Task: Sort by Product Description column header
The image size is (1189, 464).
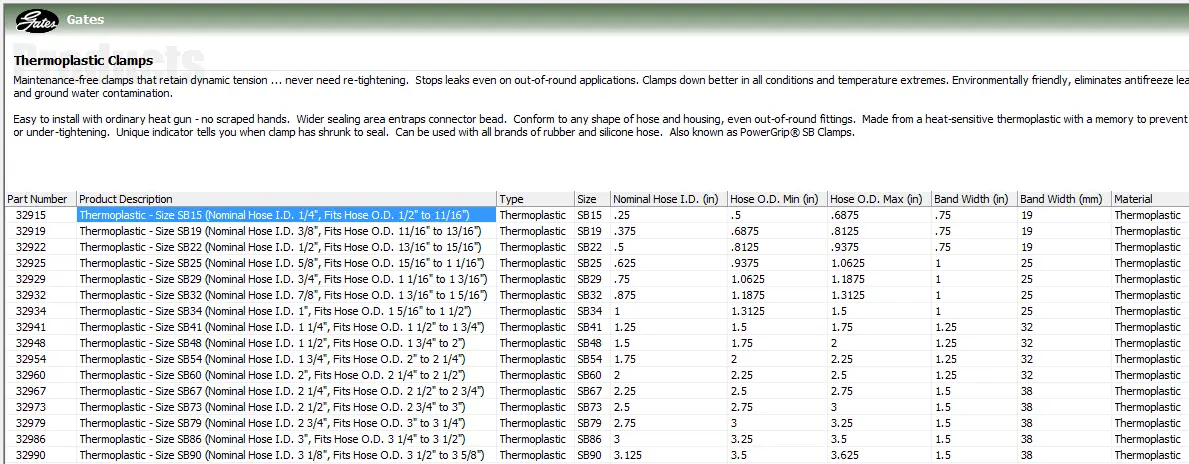Action: click(x=287, y=199)
